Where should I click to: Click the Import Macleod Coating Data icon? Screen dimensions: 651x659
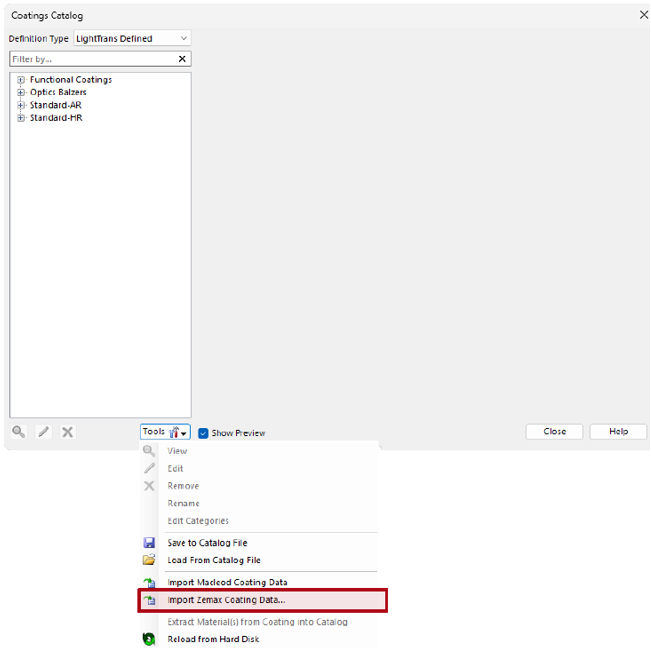tap(149, 583)
